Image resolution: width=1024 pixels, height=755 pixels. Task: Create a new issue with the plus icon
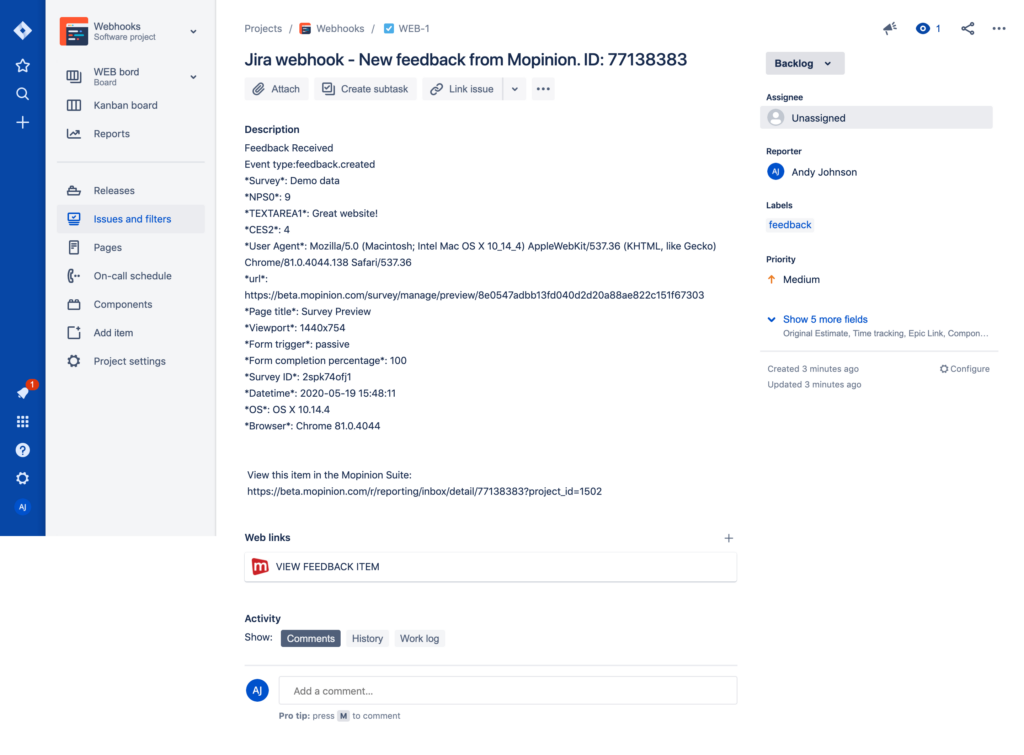[22, 123]
